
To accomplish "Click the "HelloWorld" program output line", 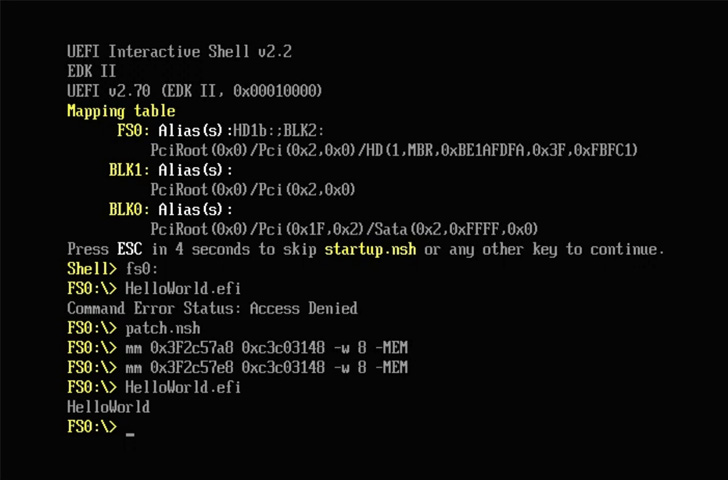I will (x=108, y=407).
